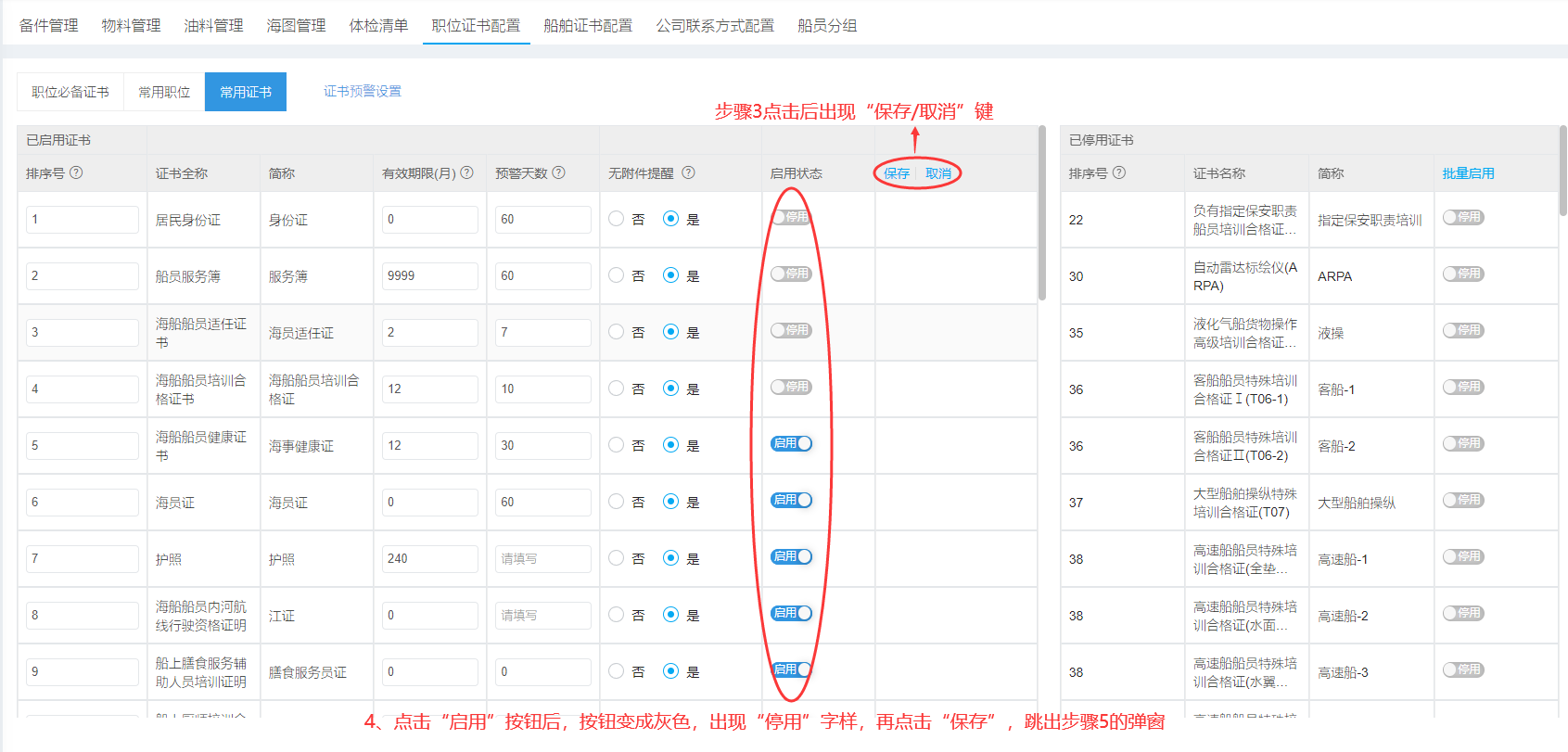Select 是 radio for 船员服务簿 row
Viewport: 1568px width, 752px height.
(x=671, y=275)
